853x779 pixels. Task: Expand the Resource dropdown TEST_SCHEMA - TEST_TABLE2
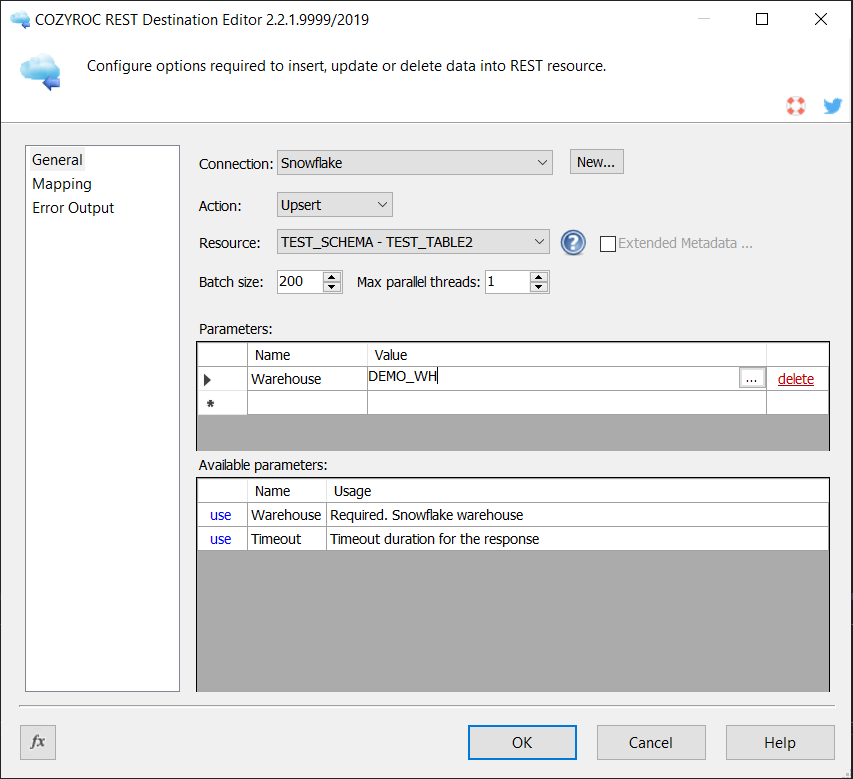click(x=413, y=242)
